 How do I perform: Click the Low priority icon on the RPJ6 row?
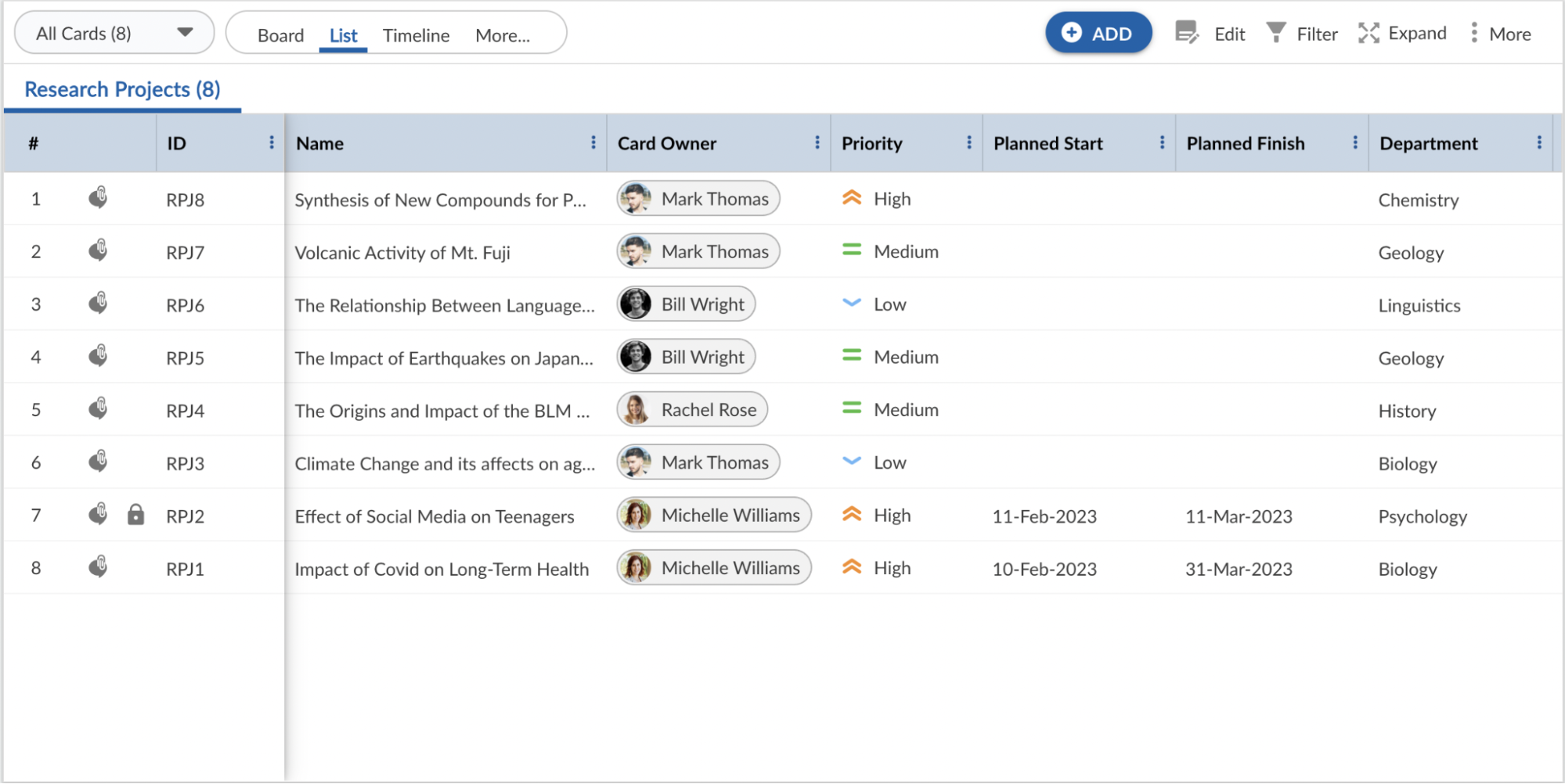pos(852,304)
